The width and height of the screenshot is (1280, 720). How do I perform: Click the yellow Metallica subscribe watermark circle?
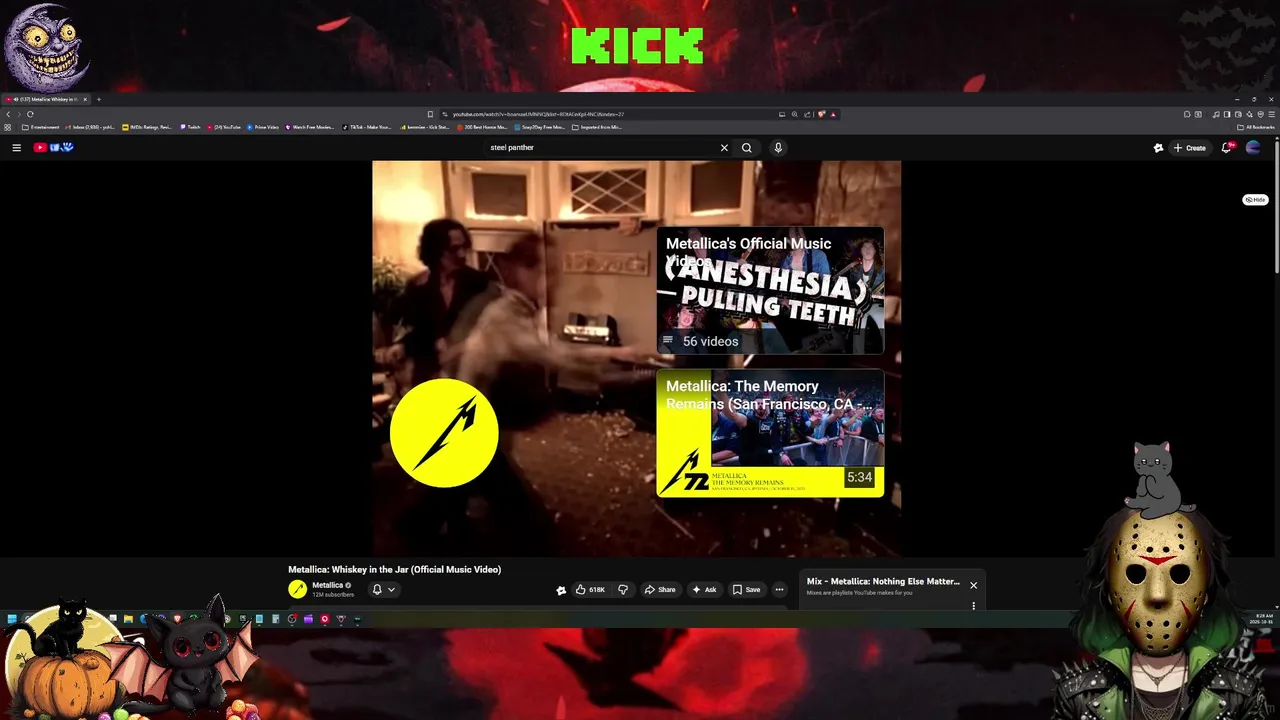[x=444, y=433]
